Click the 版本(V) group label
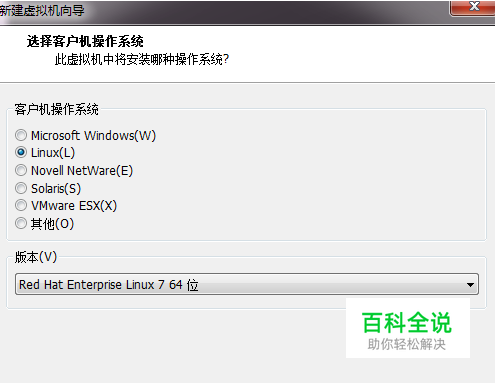The height and width of the screenshot is (383, 495). [x=36, y=257]
